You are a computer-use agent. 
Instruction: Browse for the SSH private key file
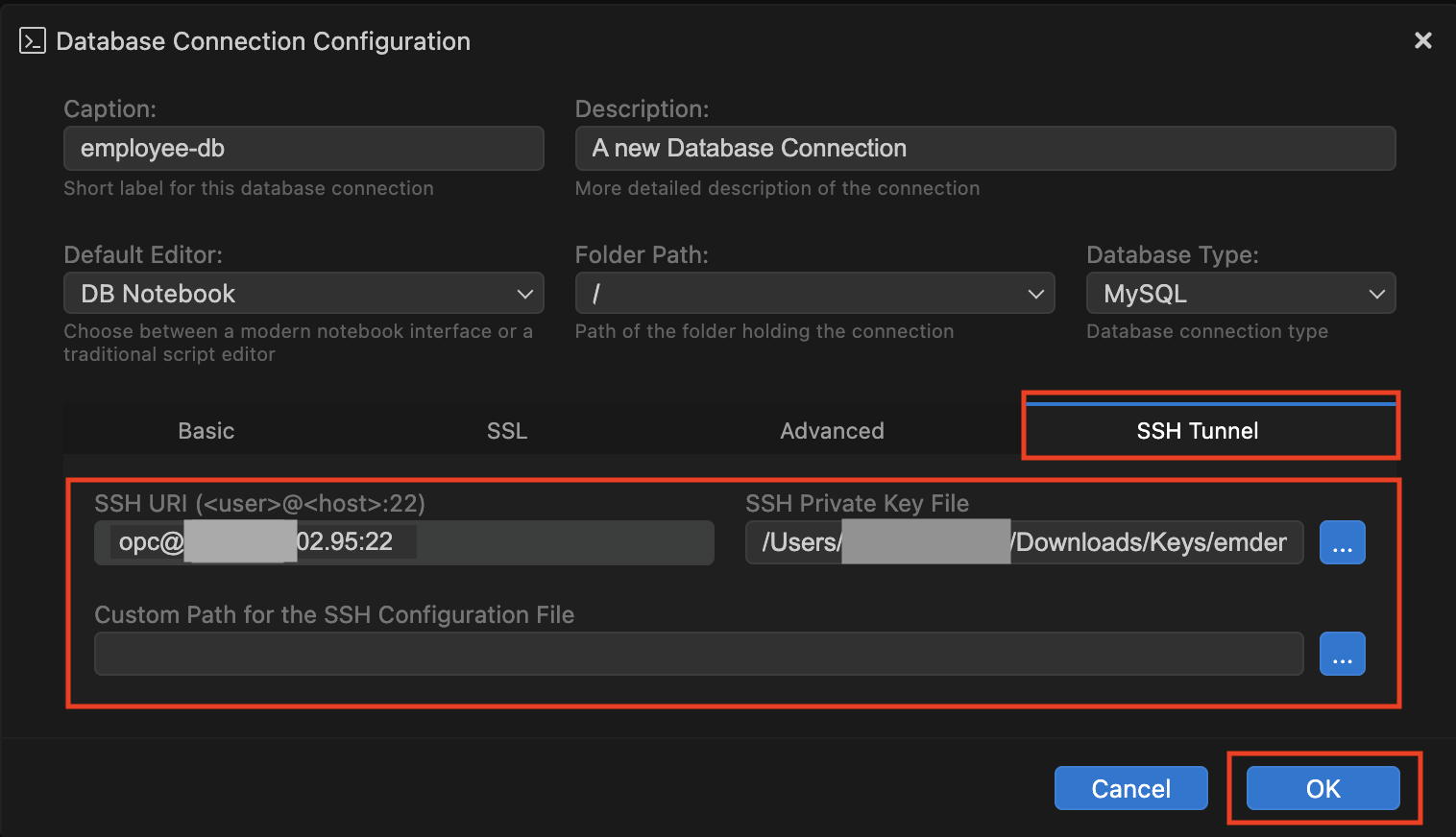click(x=1342, y=542)
